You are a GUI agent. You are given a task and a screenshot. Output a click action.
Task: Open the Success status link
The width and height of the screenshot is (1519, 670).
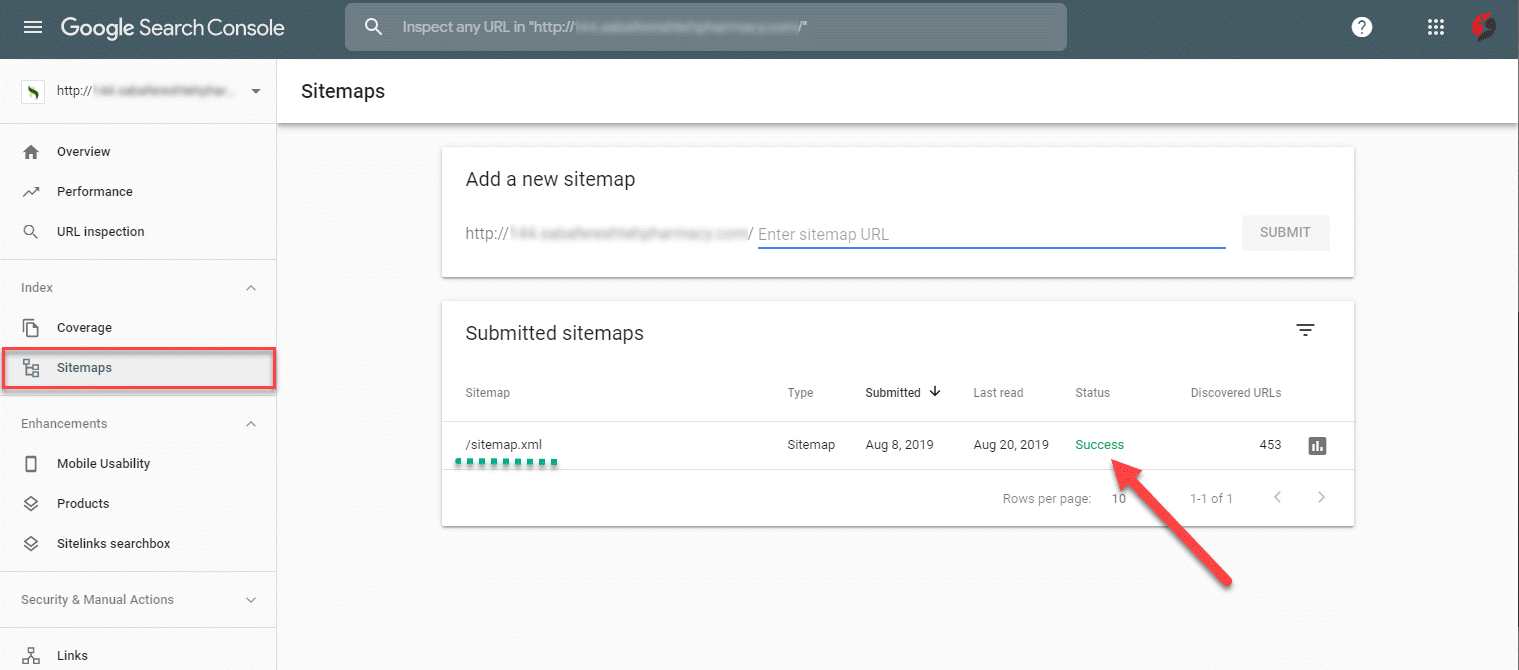(x=1099, y=445)
